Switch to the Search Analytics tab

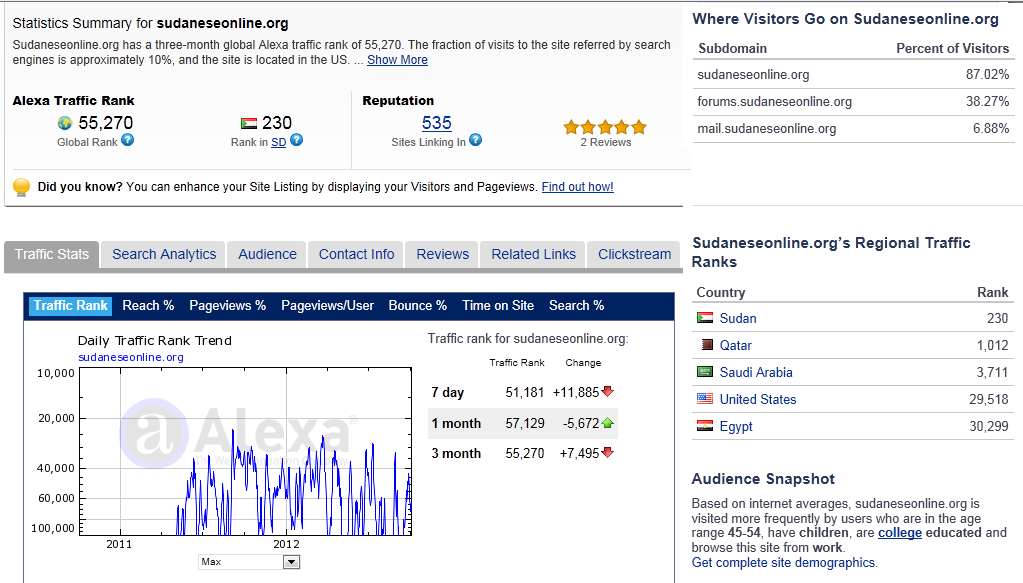164,255
